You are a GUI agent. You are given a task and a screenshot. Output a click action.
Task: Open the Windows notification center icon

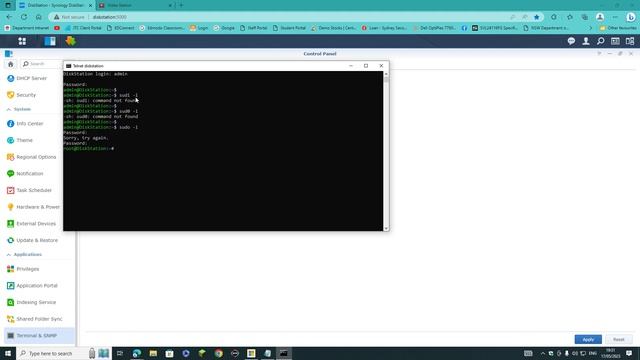point(629,353)
